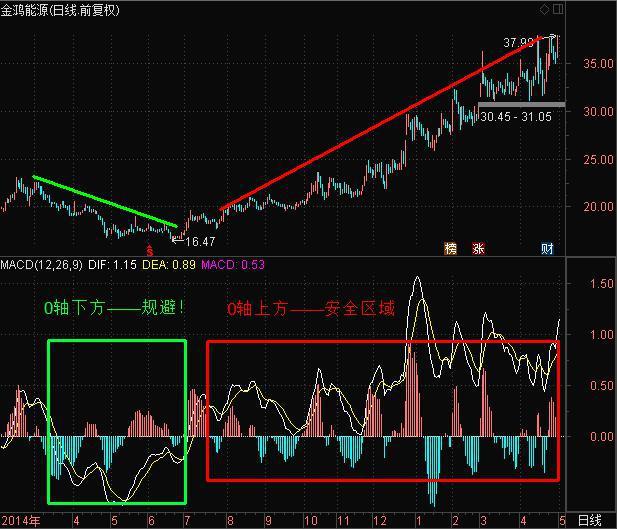Click the 16.47 low price arrow marker

point(196,241)
